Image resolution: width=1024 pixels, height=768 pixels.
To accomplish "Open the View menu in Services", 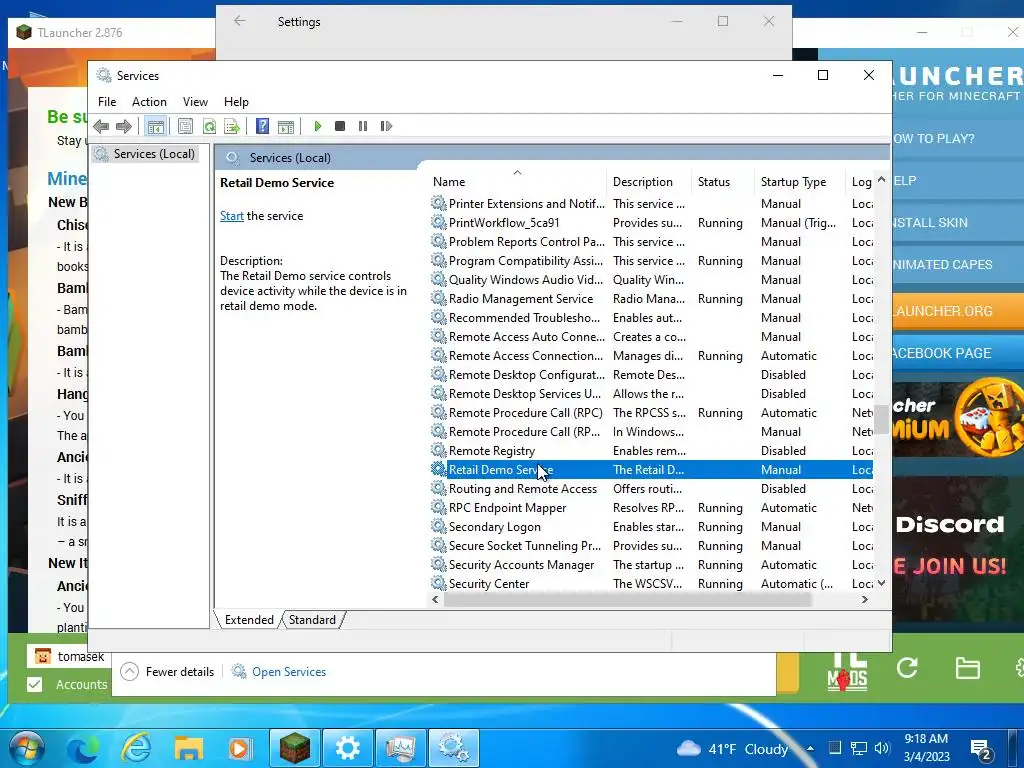I will coord(195,102).
